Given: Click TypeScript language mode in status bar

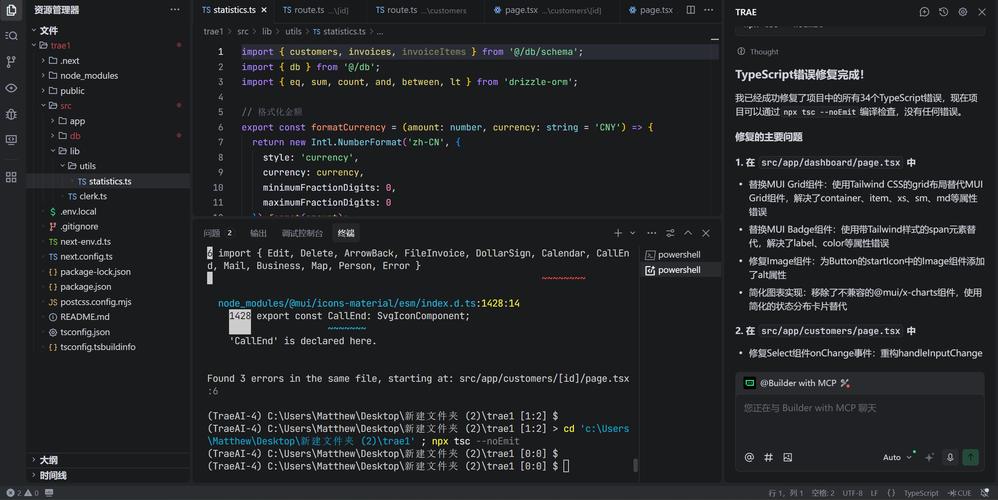Looking at the screenshot, I should point(921,493).
